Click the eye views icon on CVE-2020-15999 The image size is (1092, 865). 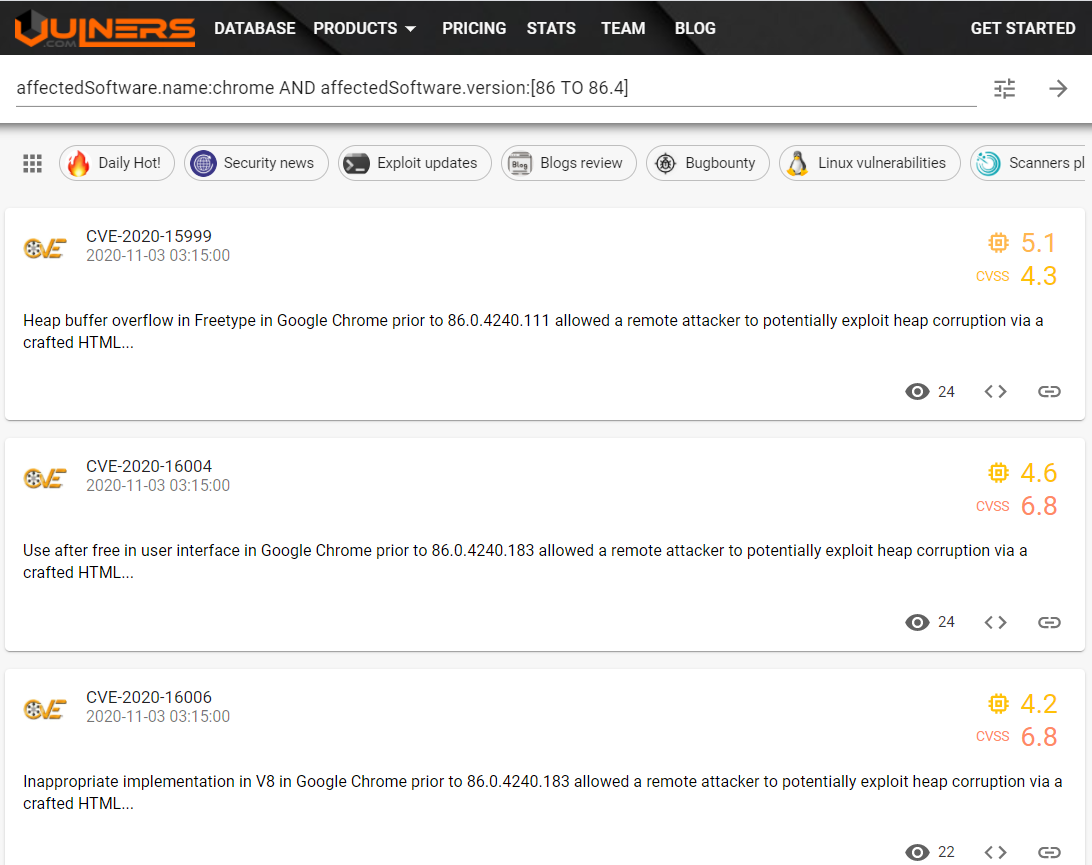click(x=917, y=391)
